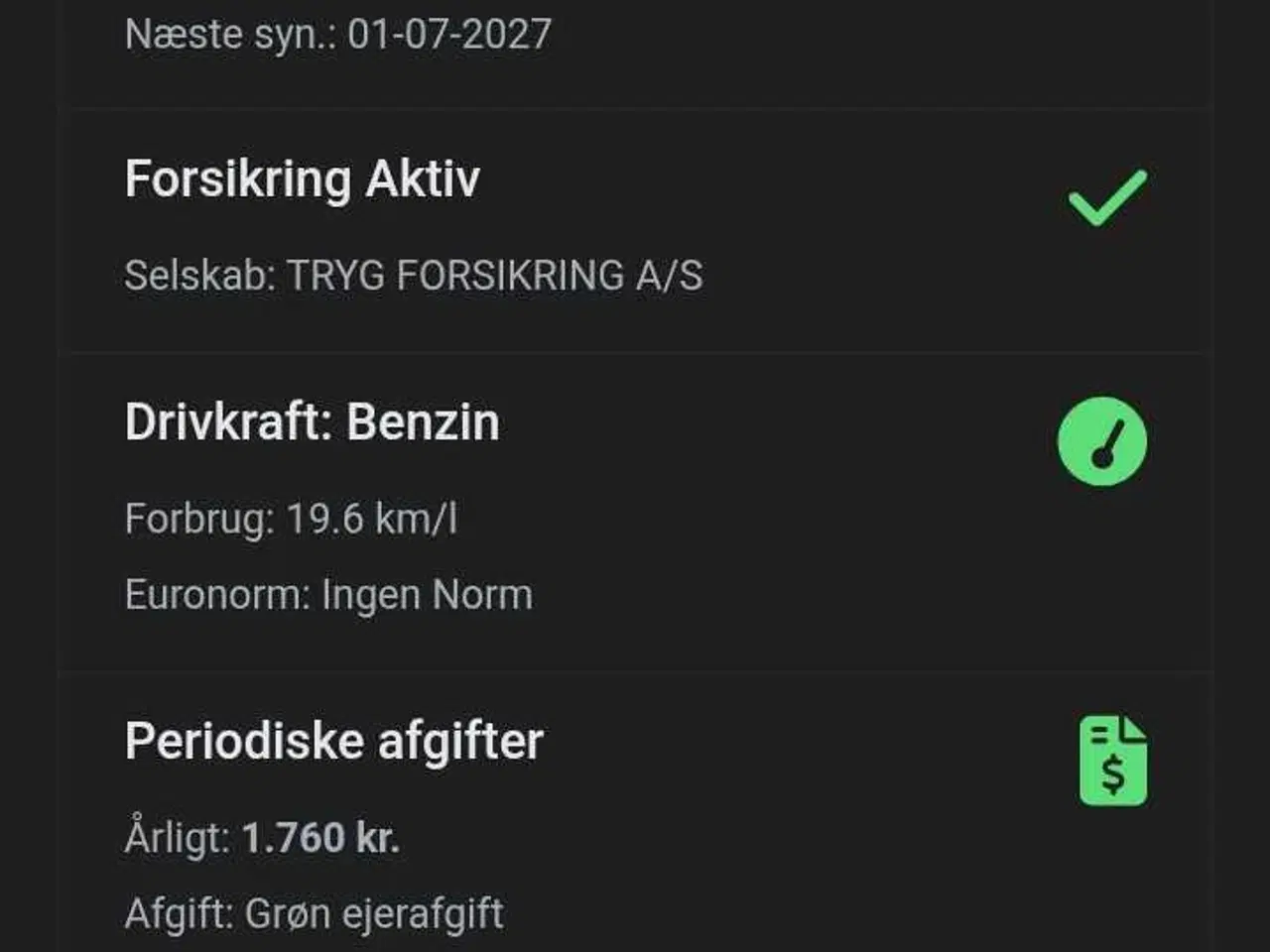Click the green checkmark insurance icon
This screenshot has width=1270, height=952.
(x=1106, y=197)
